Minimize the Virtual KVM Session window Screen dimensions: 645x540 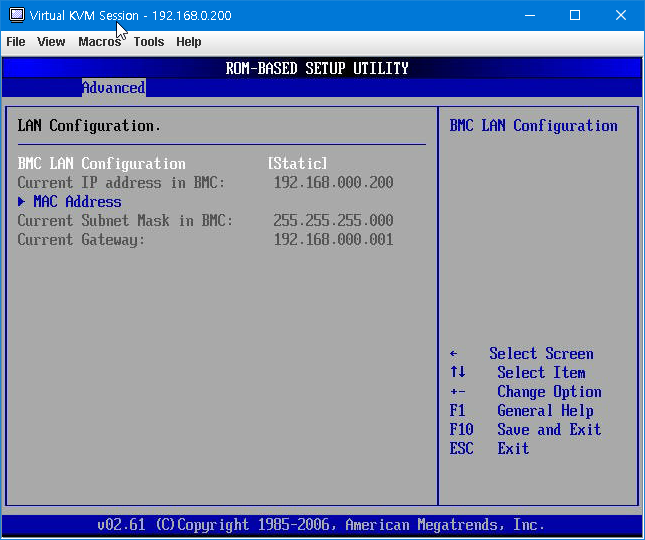[530, 15]
